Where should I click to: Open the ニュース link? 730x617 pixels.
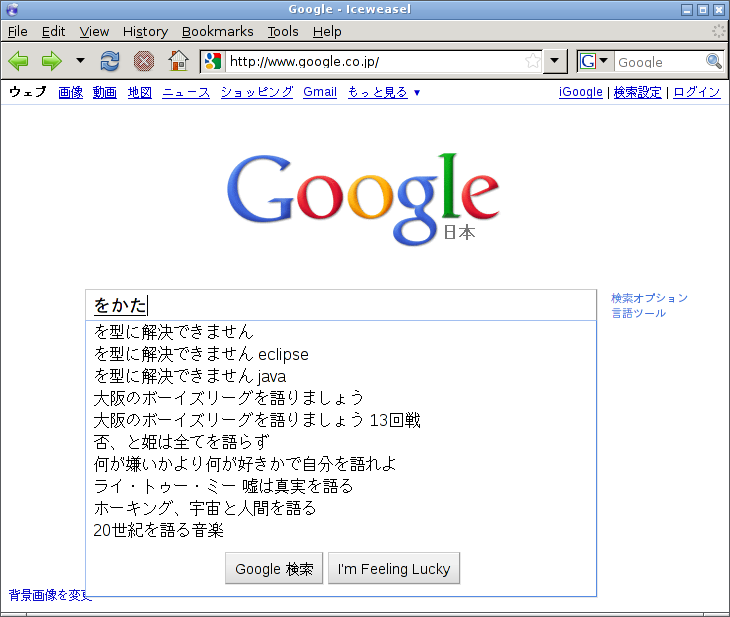(x=186, y=92)
